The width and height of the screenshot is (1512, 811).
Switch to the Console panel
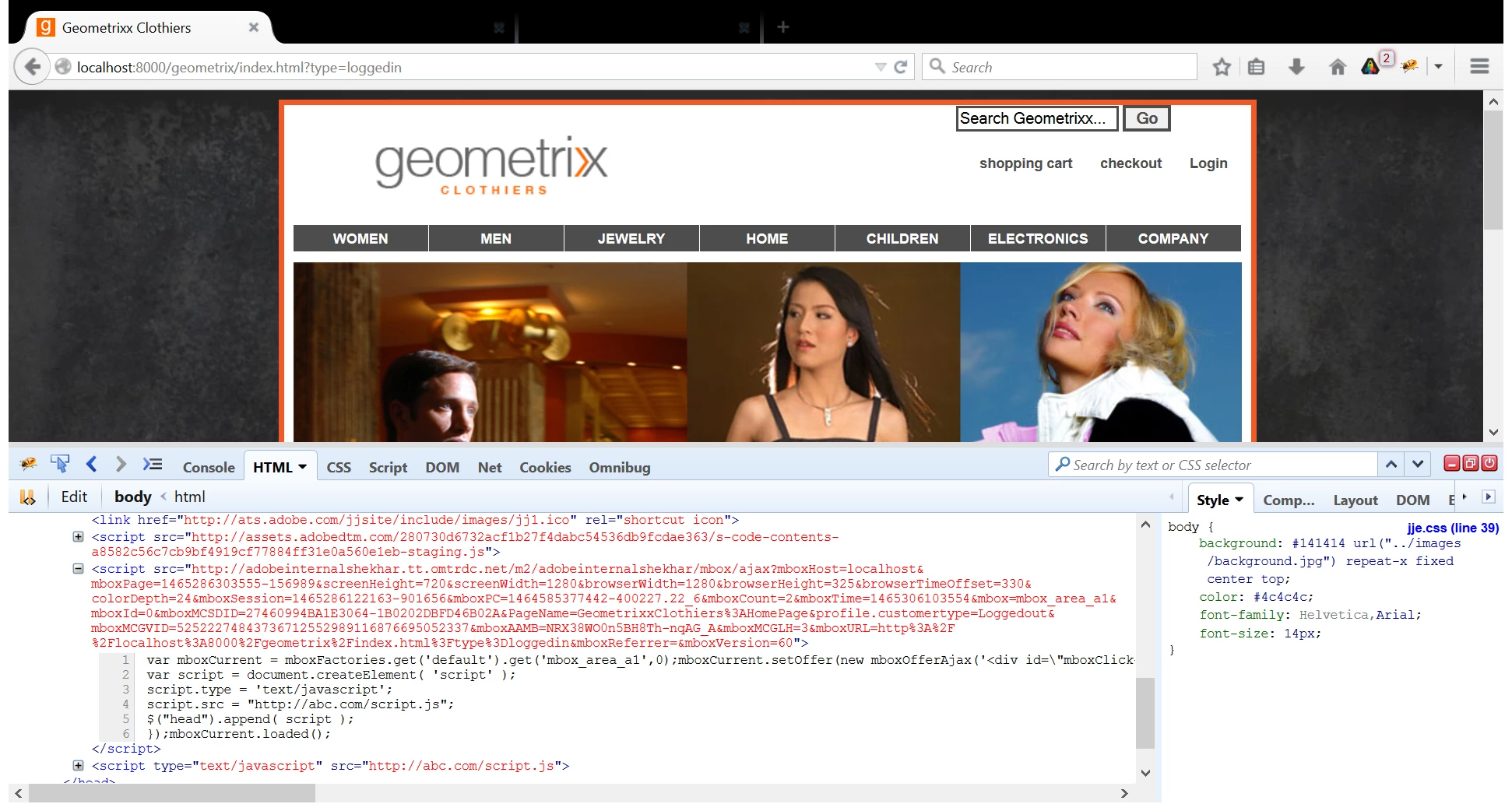(x=209, y=467)
